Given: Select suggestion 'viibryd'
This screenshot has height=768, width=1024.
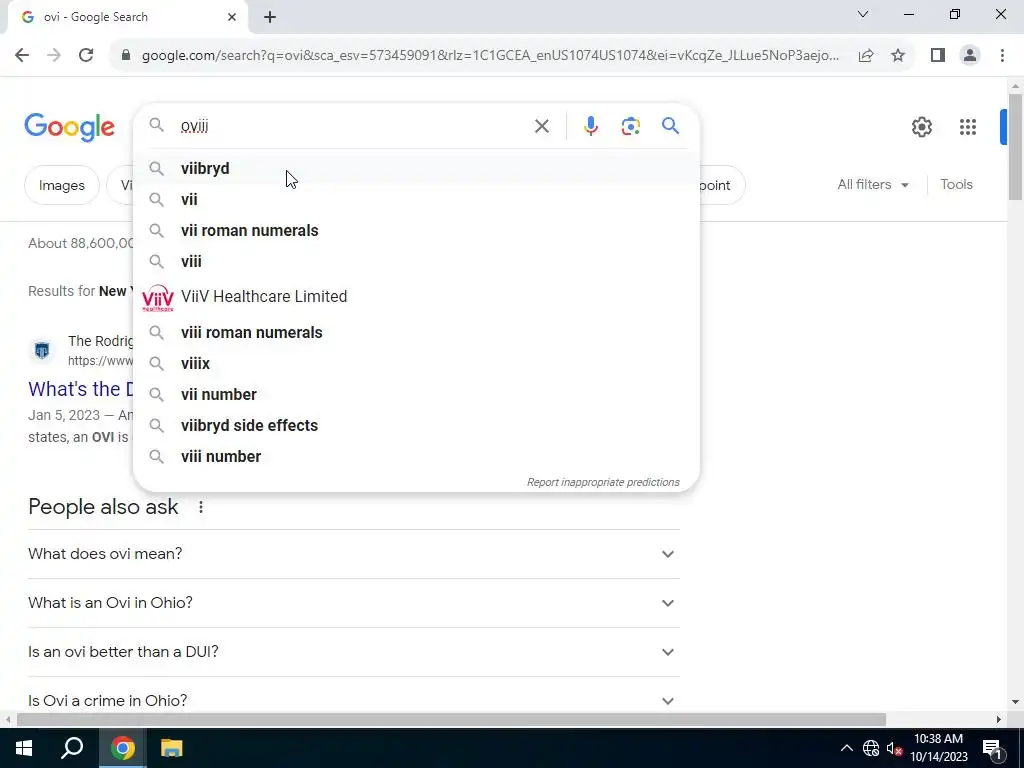Looking at the screenshot, I should click(x=416, y=168).
